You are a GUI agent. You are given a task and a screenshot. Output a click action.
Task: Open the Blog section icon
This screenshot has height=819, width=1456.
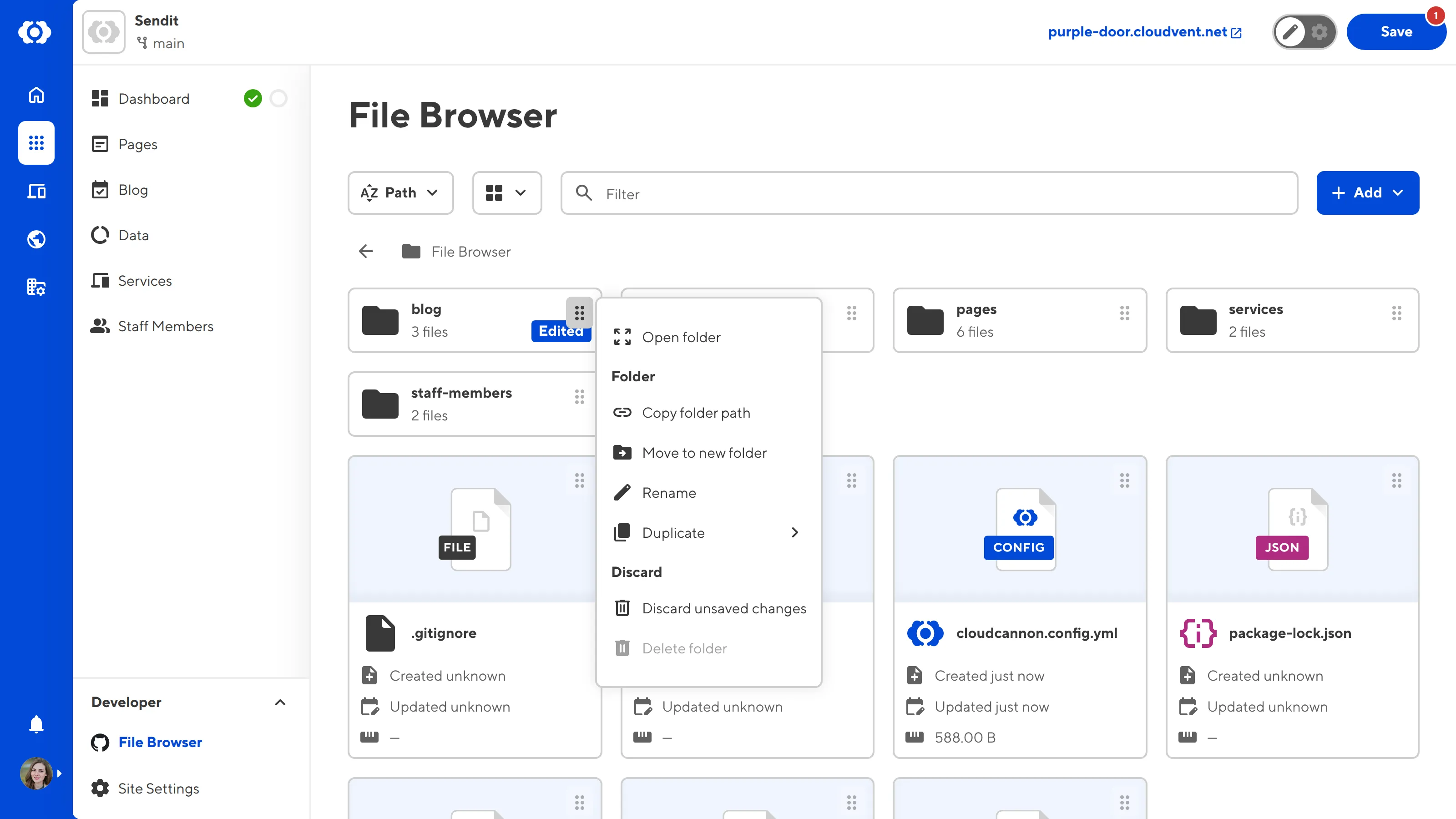100,189
